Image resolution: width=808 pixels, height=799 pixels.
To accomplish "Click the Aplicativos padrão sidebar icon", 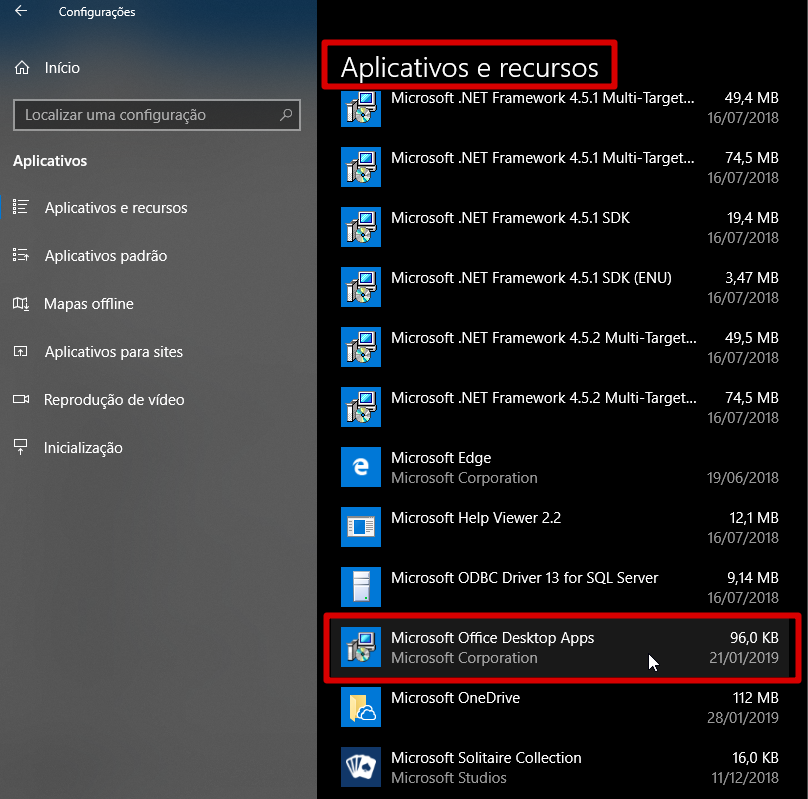I will 21,255.
